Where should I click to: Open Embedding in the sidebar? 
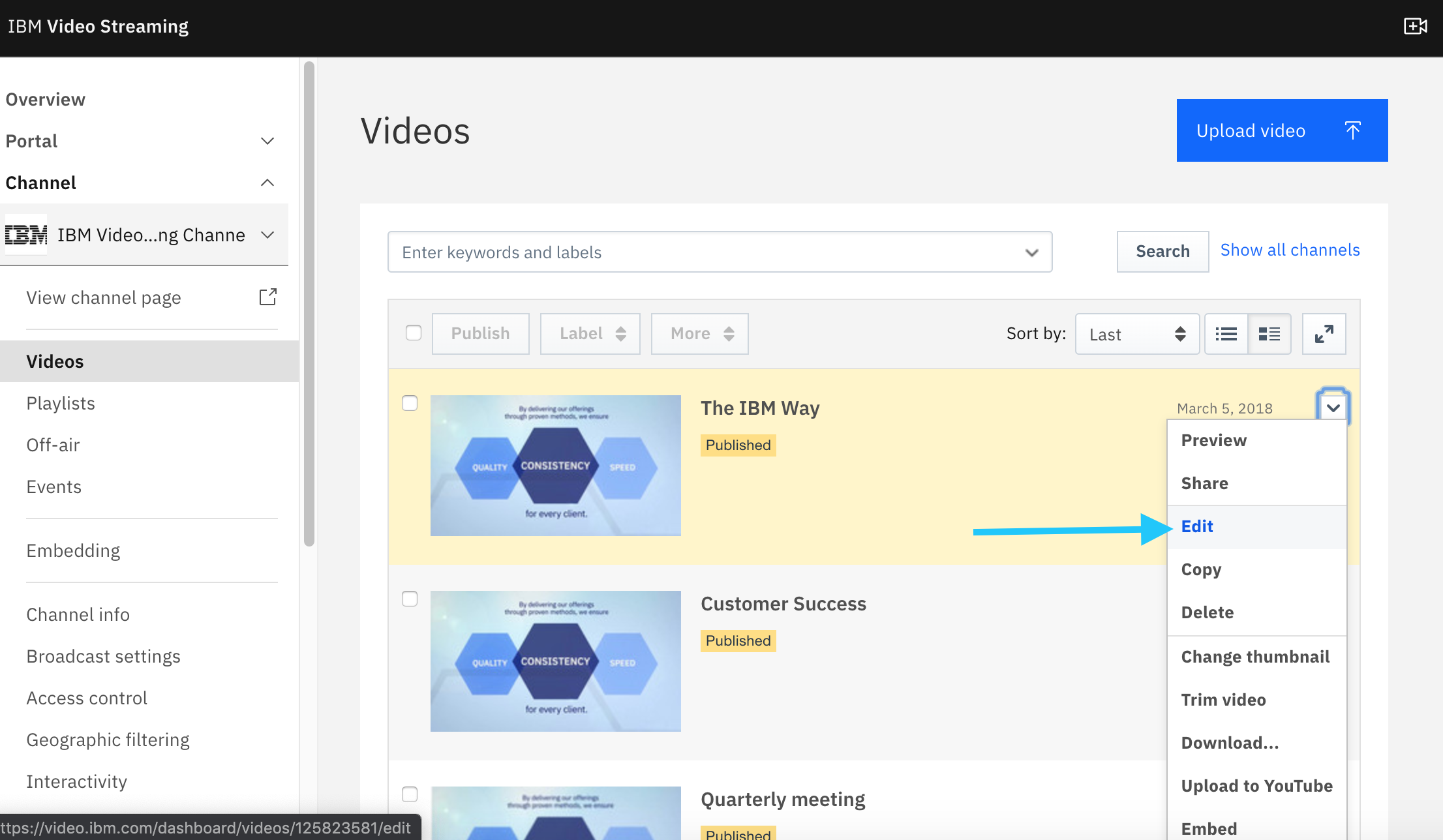click(x=73, y=550)
